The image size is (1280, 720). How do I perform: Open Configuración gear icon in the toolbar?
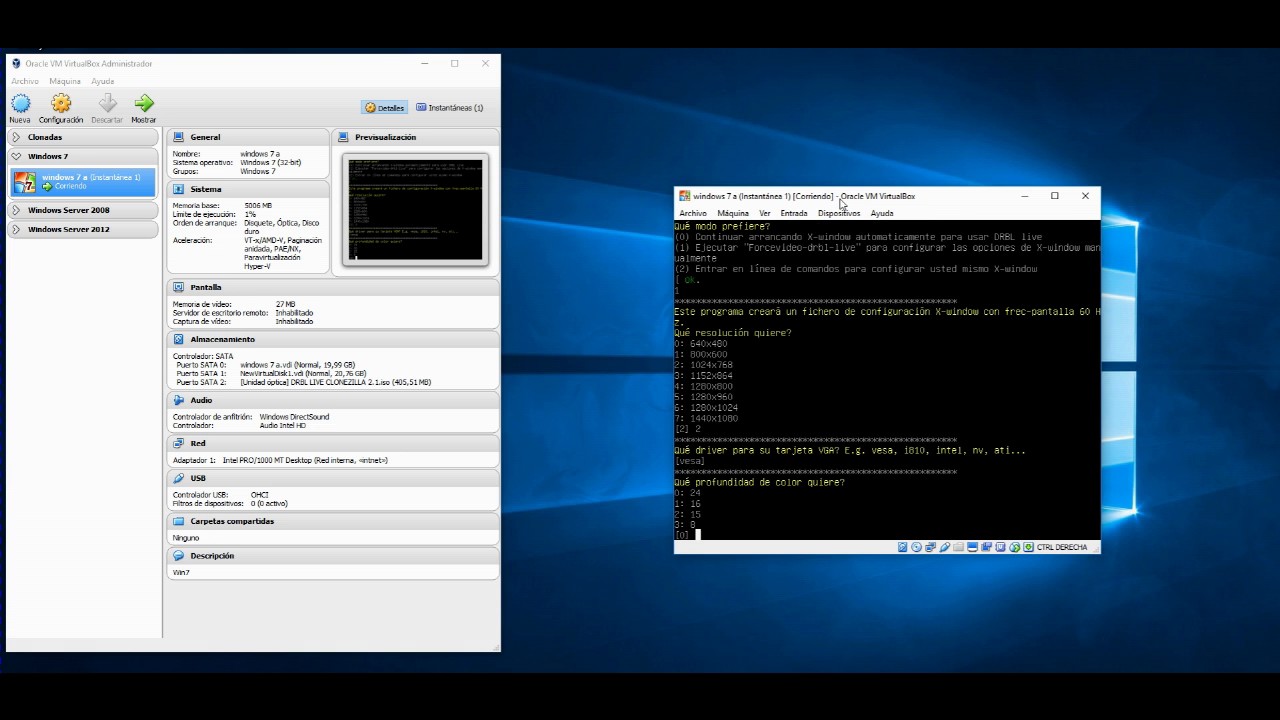61,103
